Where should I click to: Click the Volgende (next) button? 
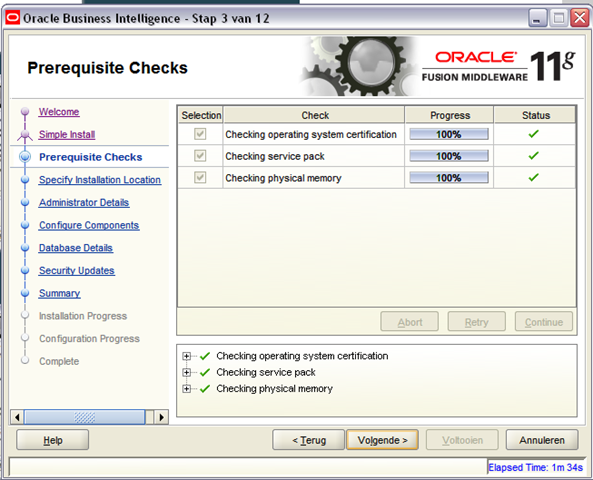[382, 440]
